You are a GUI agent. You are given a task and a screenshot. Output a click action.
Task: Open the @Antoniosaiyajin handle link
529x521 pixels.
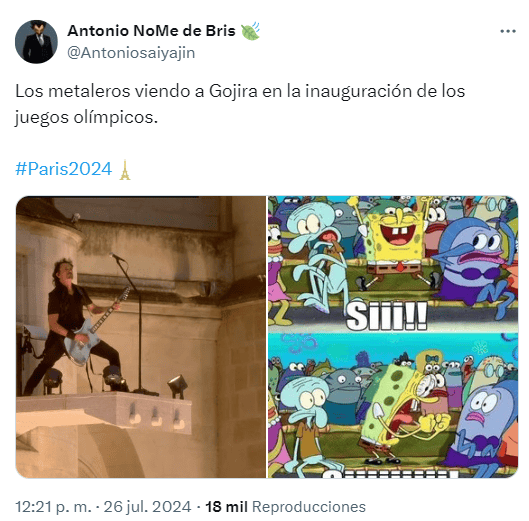coord(131,53)
